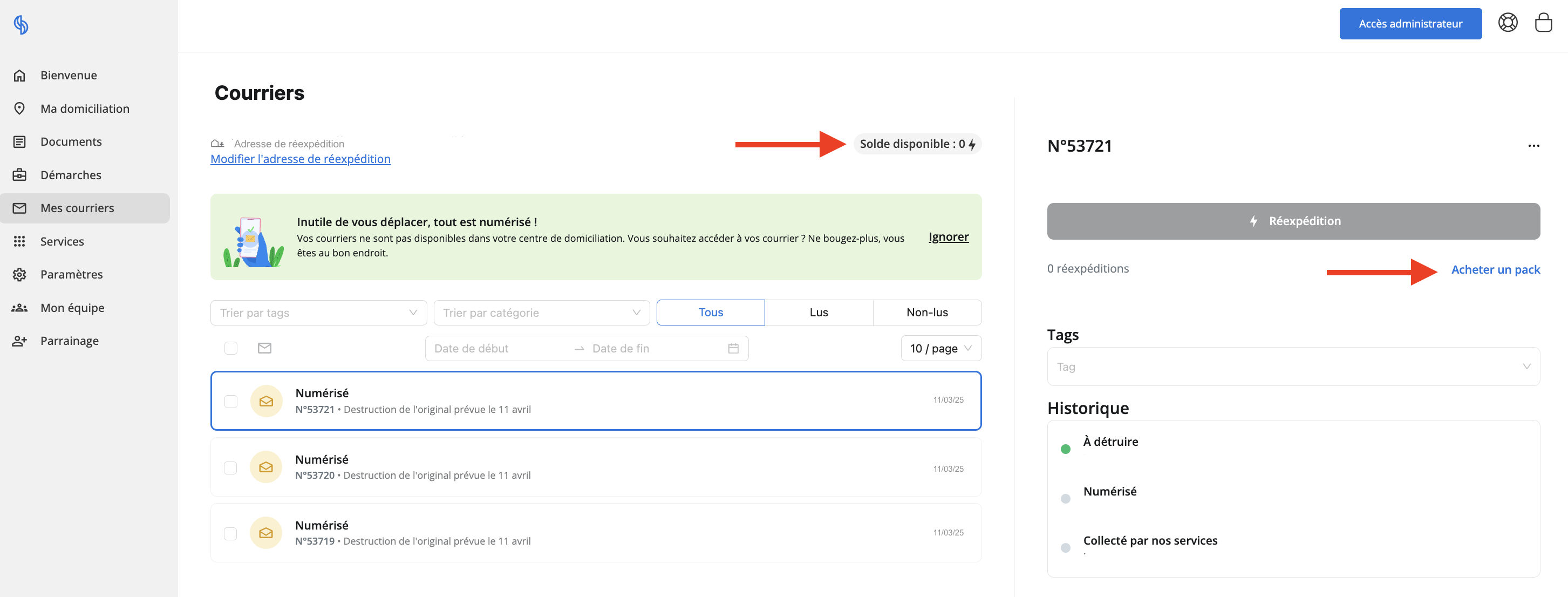
Task: Open Ma domiciliation in sidebar
Action: 85,108
